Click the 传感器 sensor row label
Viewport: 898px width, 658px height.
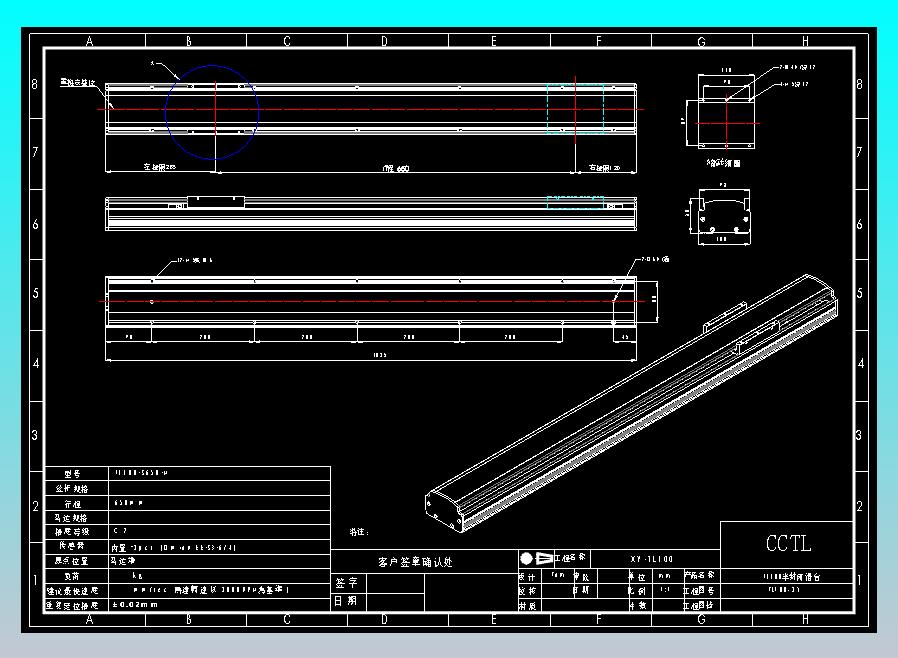[72, 546]
